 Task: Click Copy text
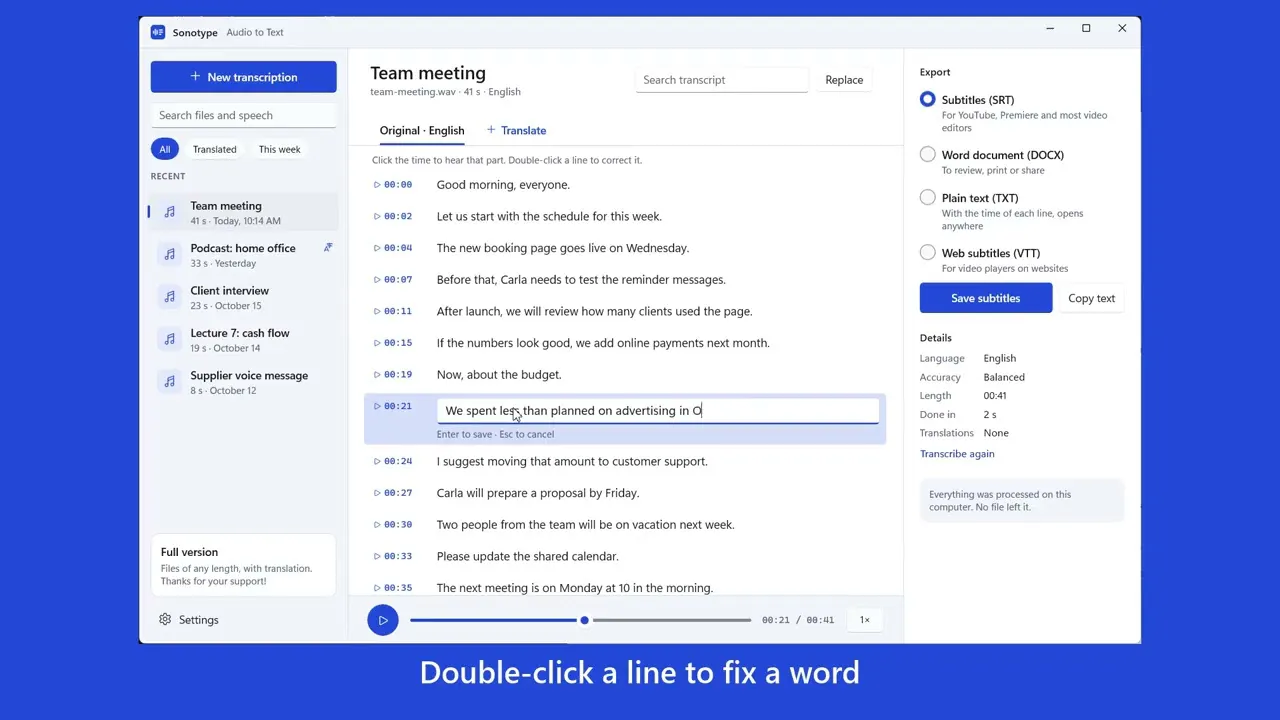1091,298
